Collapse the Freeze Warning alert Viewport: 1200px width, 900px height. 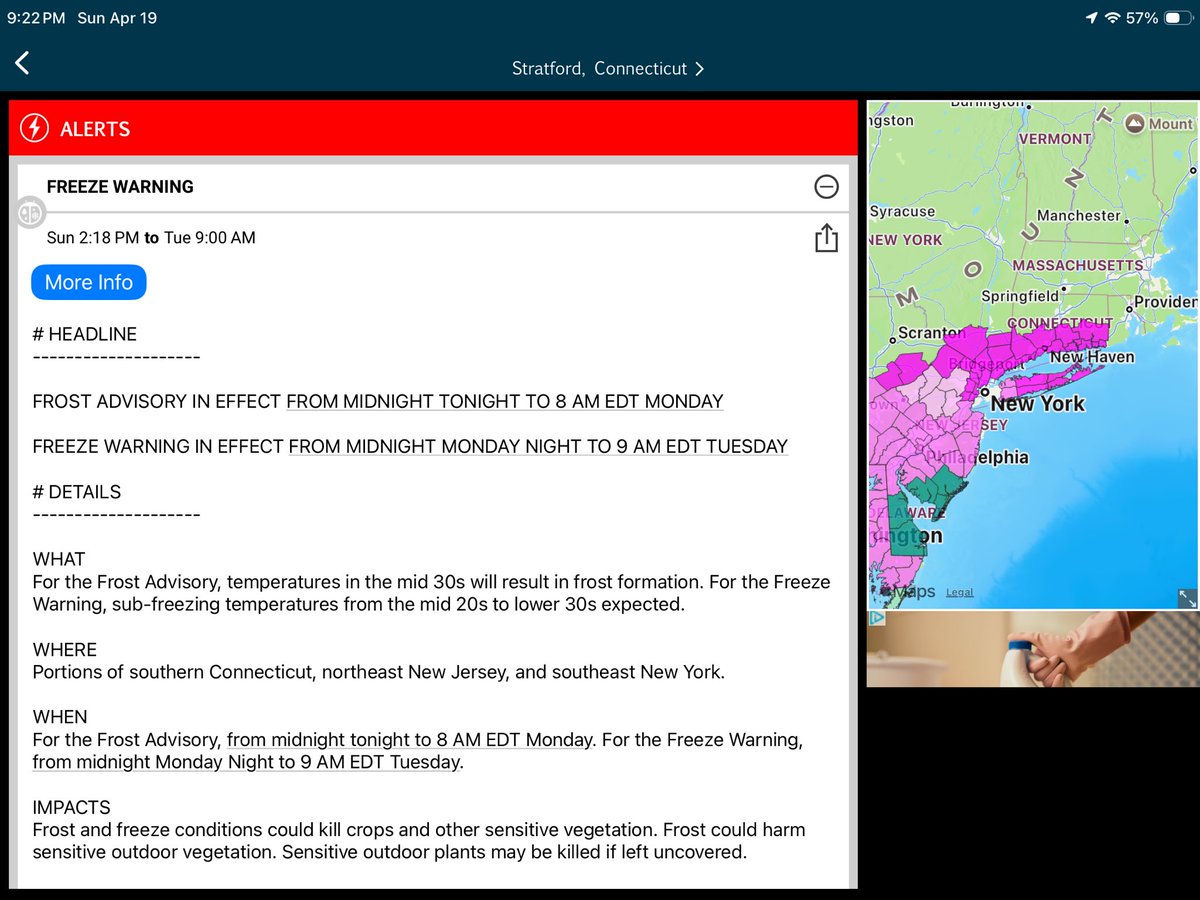coord(826,187)
